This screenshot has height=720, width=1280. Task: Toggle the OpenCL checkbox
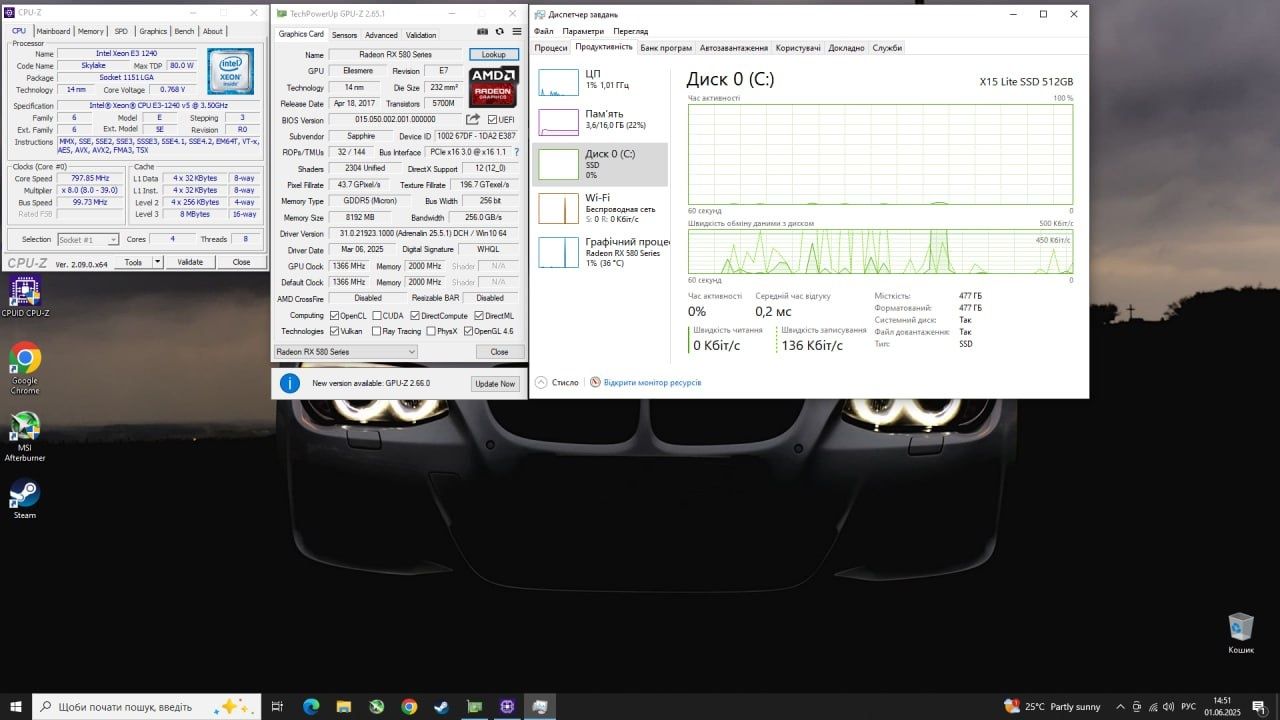point(335,316)
